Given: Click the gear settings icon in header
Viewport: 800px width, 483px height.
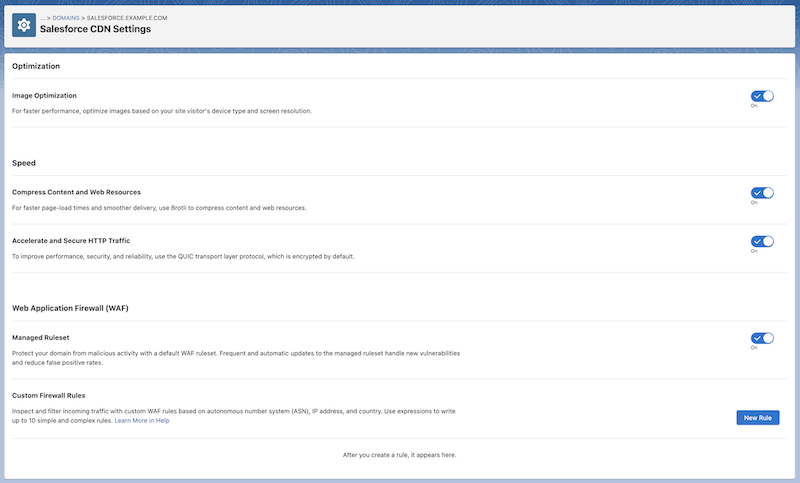Looking at the screenshot, I should point(24,25).
